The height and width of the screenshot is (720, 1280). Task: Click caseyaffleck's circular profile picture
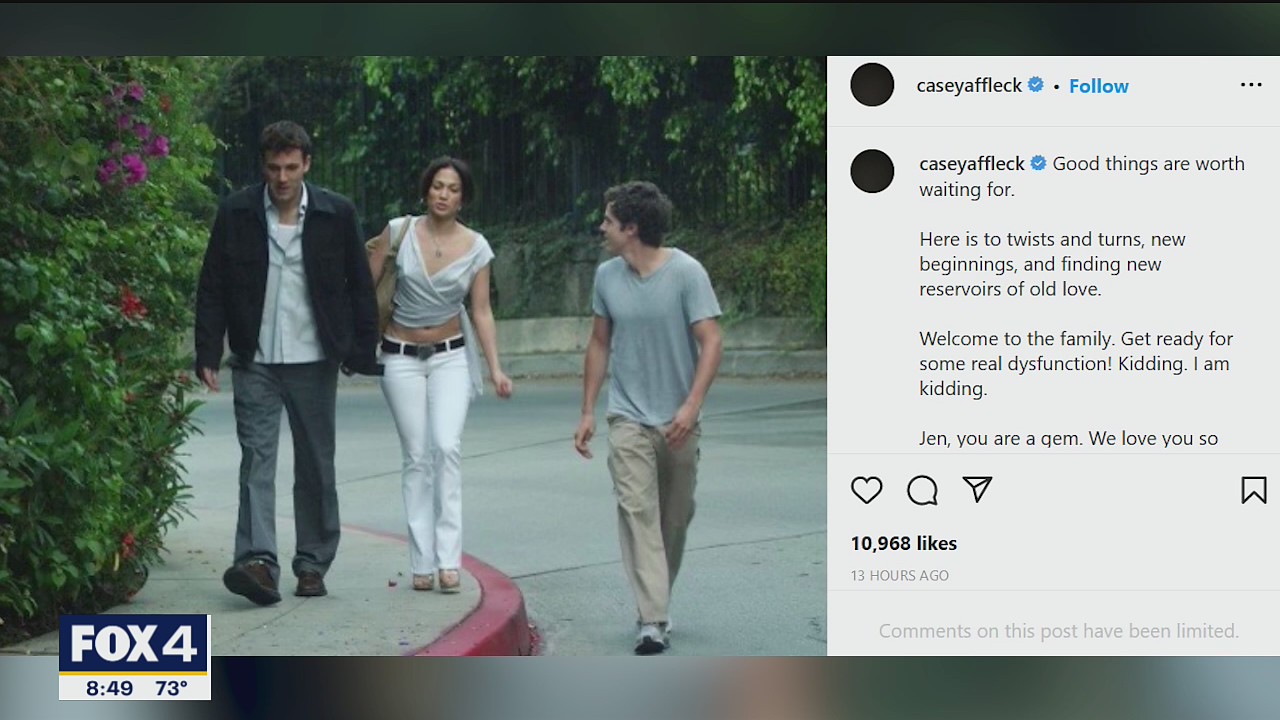872,85
